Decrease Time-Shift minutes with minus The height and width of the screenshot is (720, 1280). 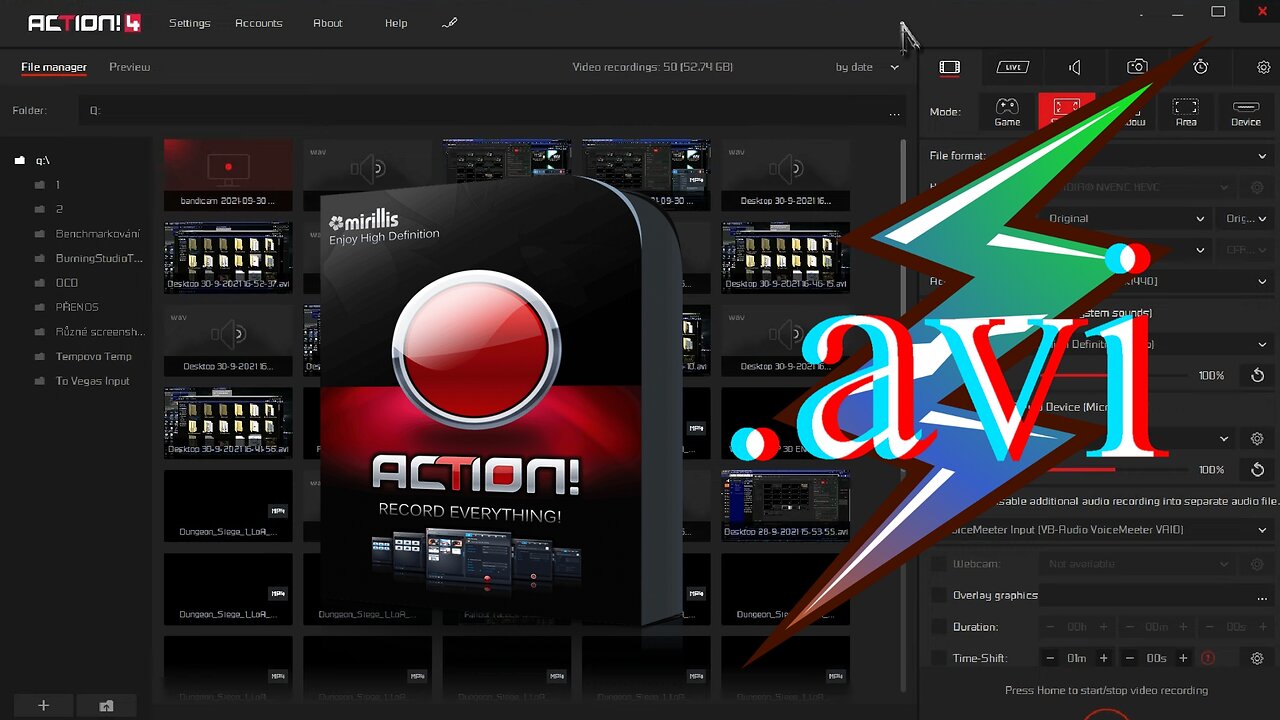pyautogui.click(x=1050, y=658)
